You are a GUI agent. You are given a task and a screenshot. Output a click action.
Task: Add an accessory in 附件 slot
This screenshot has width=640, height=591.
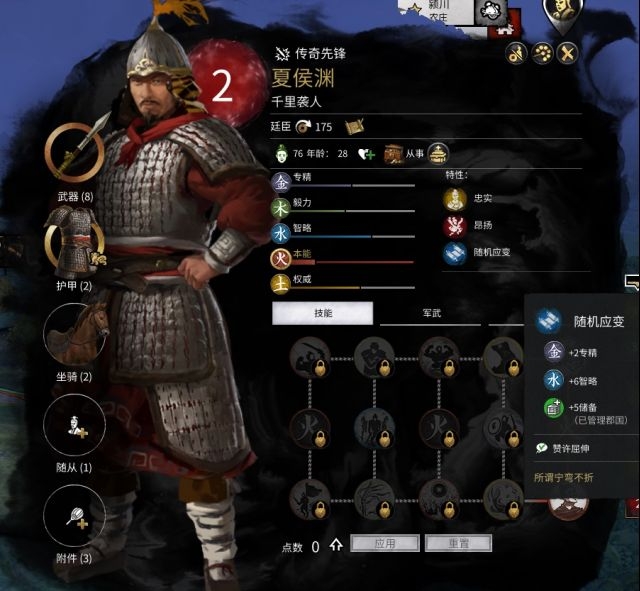tap(74, 516)
